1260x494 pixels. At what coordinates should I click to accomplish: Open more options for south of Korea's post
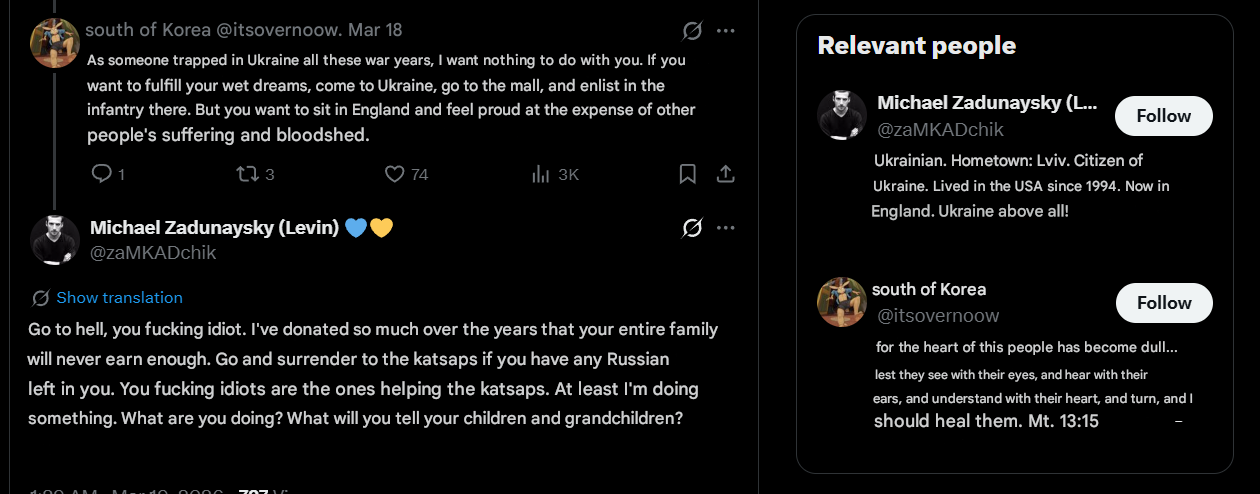pos(726,31)
